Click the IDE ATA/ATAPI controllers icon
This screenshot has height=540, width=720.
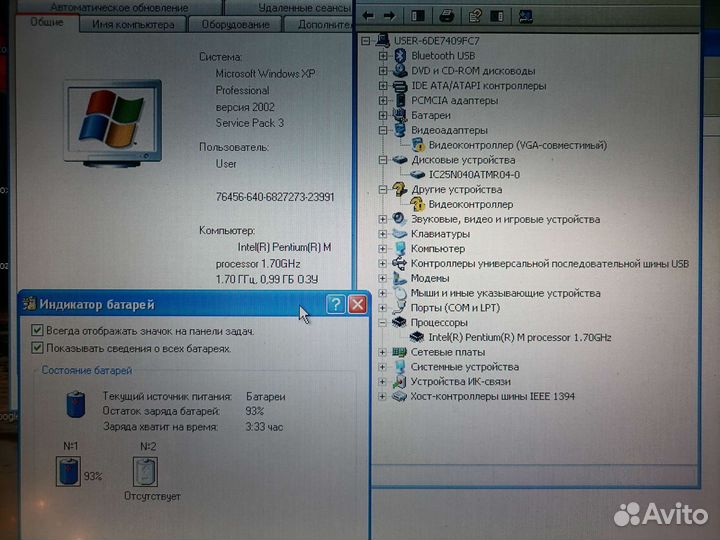tap(400, 86)
